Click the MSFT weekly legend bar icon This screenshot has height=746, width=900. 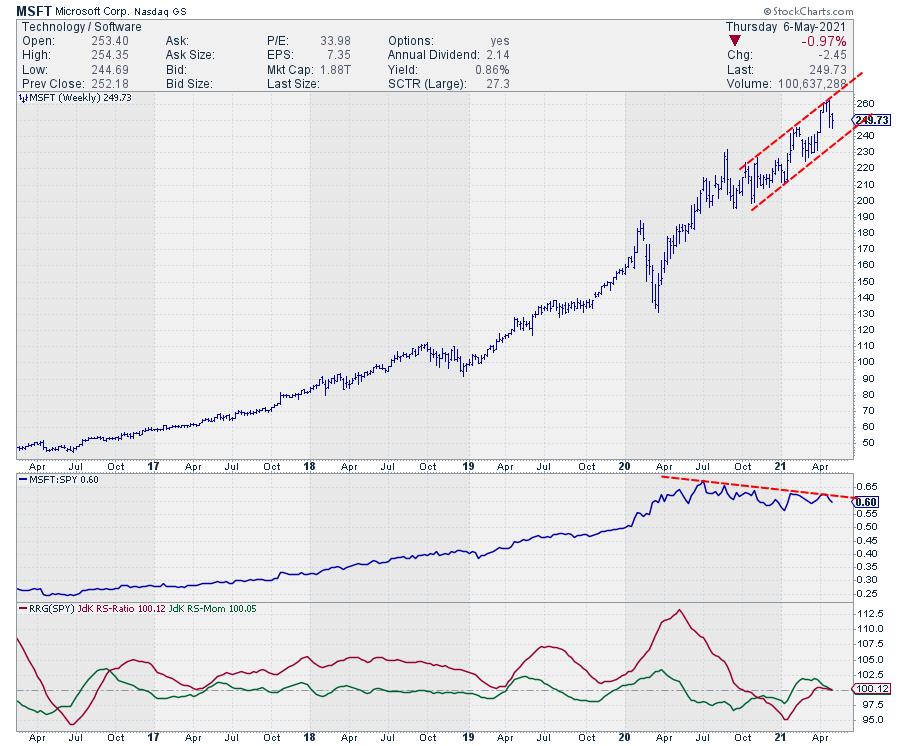23,98
